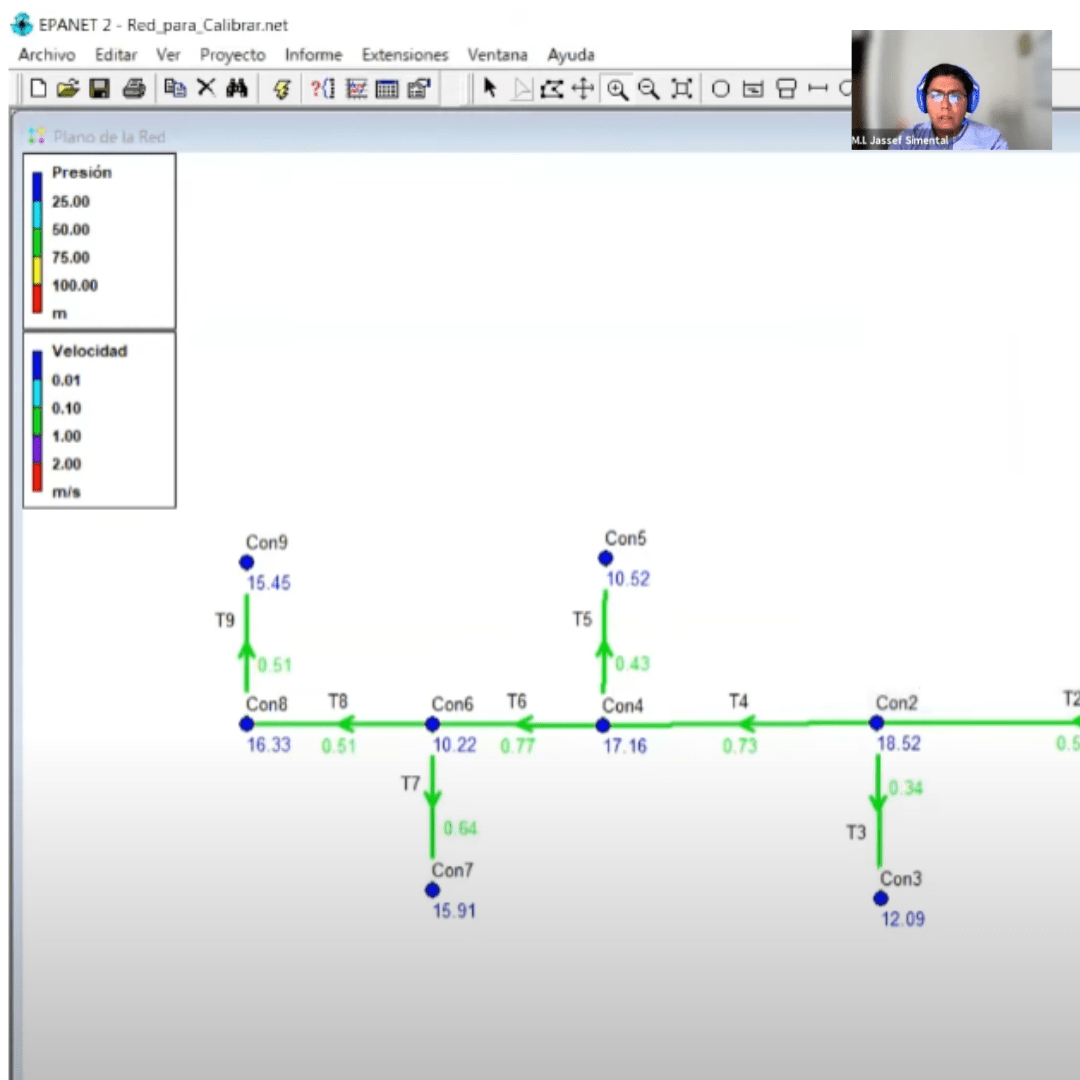
Task: Click the binoculars Find icon
Action: point(236,89)
